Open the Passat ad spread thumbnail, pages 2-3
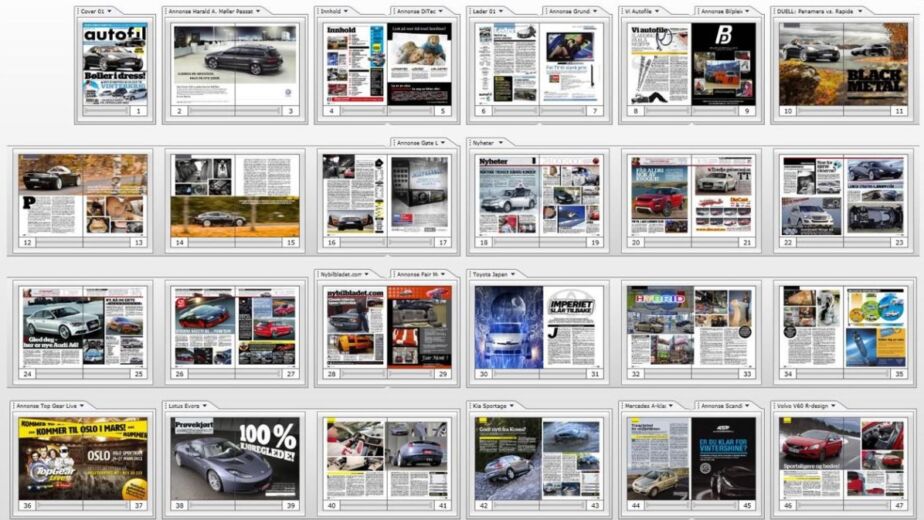924x520 pixels. [235, 64]
